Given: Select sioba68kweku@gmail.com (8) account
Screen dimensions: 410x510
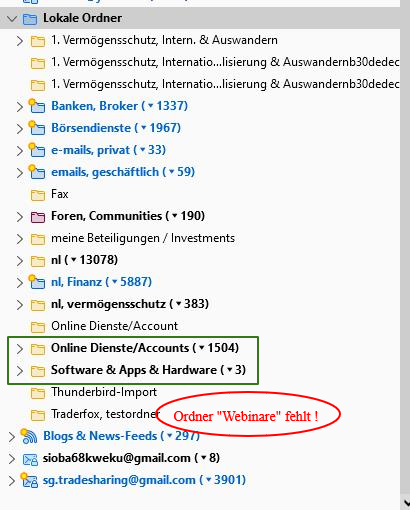Looking at the screenshot, I should (131, 458).
